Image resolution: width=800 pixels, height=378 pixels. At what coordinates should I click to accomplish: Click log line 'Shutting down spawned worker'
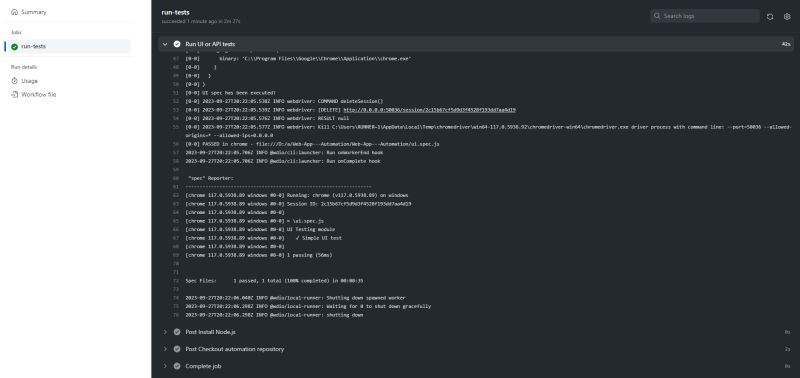point(295,298)
